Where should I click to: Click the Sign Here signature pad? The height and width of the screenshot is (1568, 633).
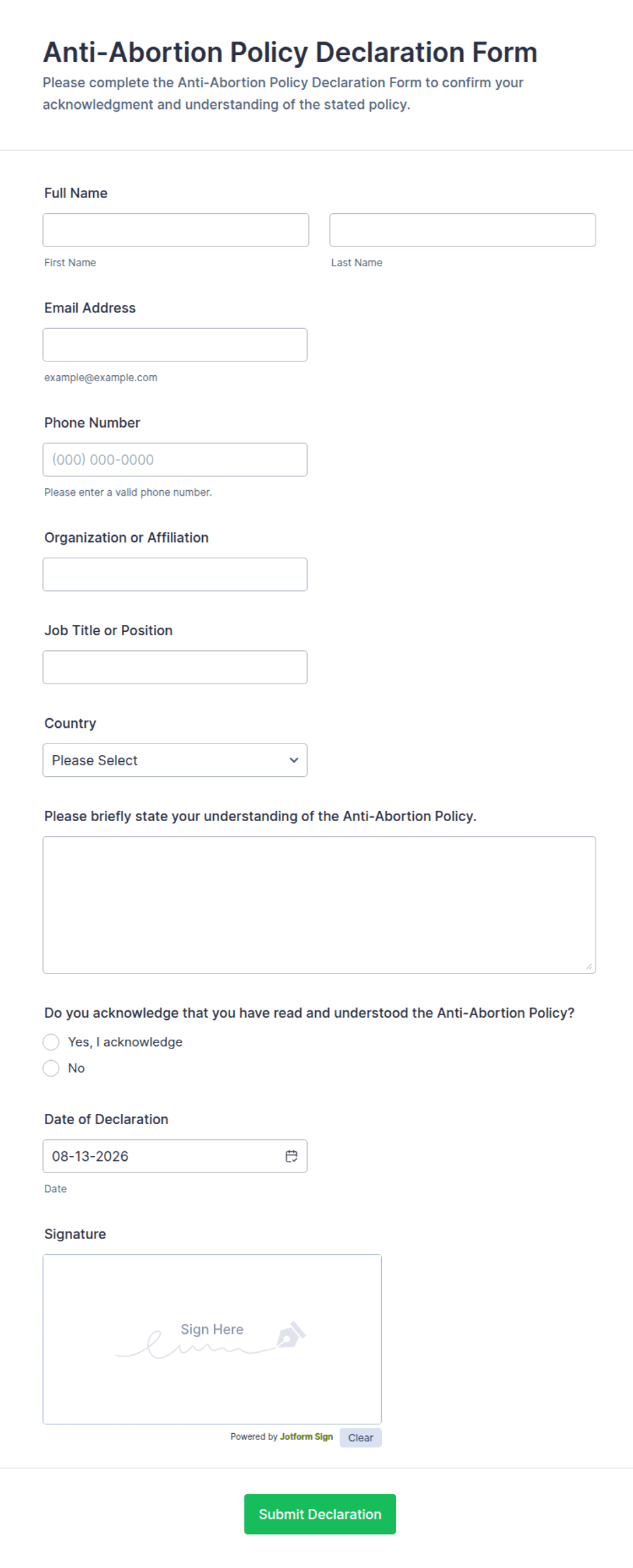(212, 1339)
